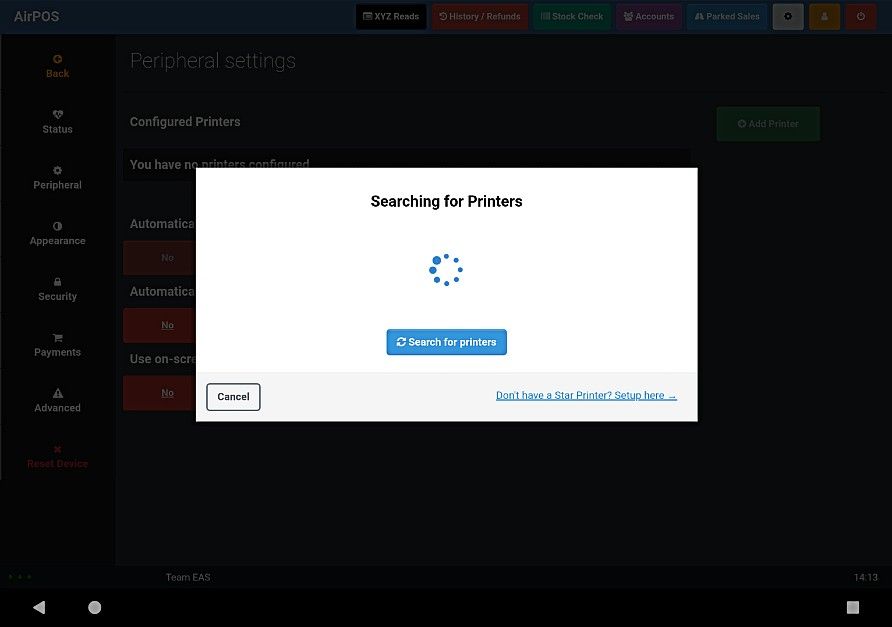
Task: Open Security settings with the lock icon
Action: [57, 282]
